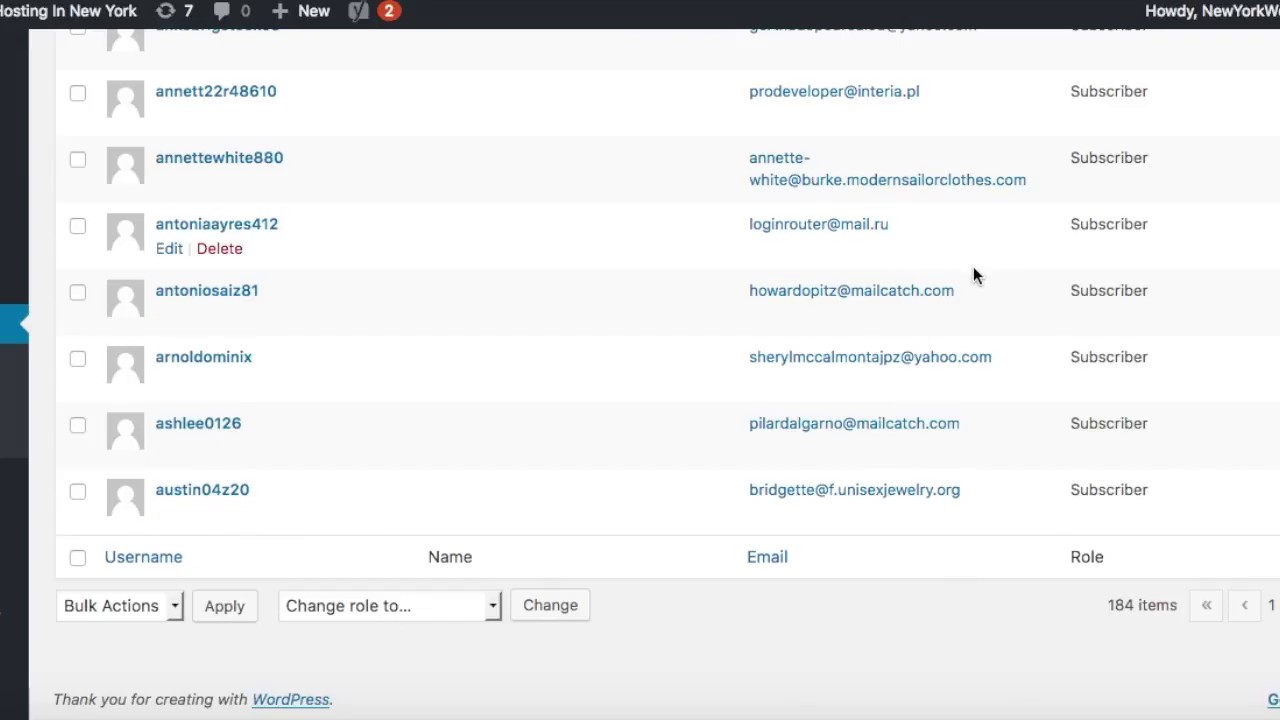This screenshot has height=720, width=1280.
Task: Click bridgette@f.unisexjewelry.org email link
Action: 854,490
